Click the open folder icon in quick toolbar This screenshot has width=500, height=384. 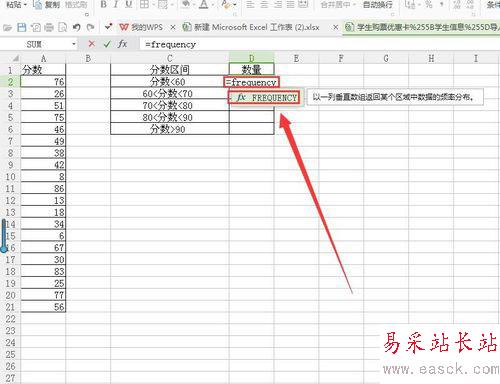tap(8, 27)
